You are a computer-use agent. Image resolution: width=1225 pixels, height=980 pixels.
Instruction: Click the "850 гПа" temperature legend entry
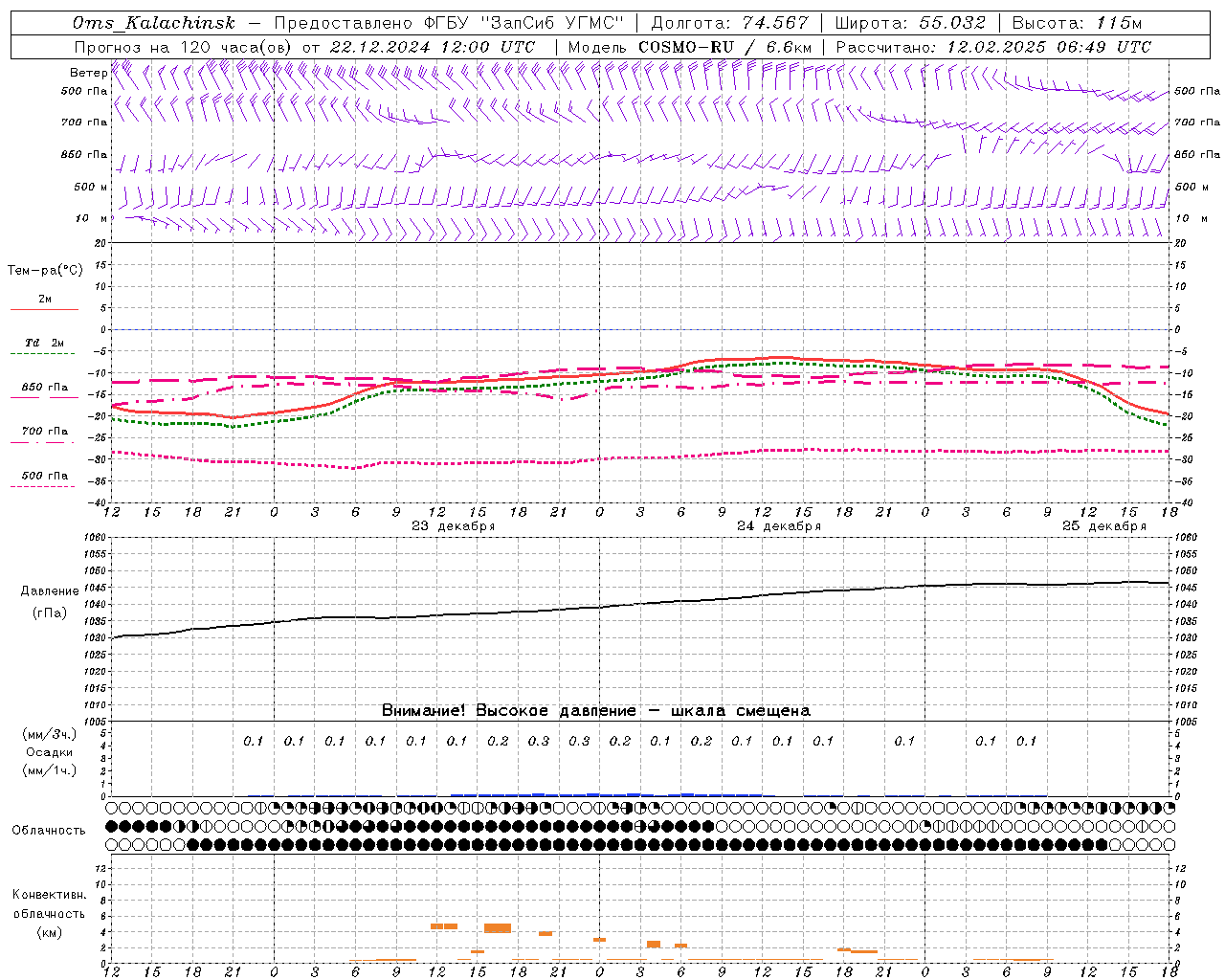pos(45,388)
